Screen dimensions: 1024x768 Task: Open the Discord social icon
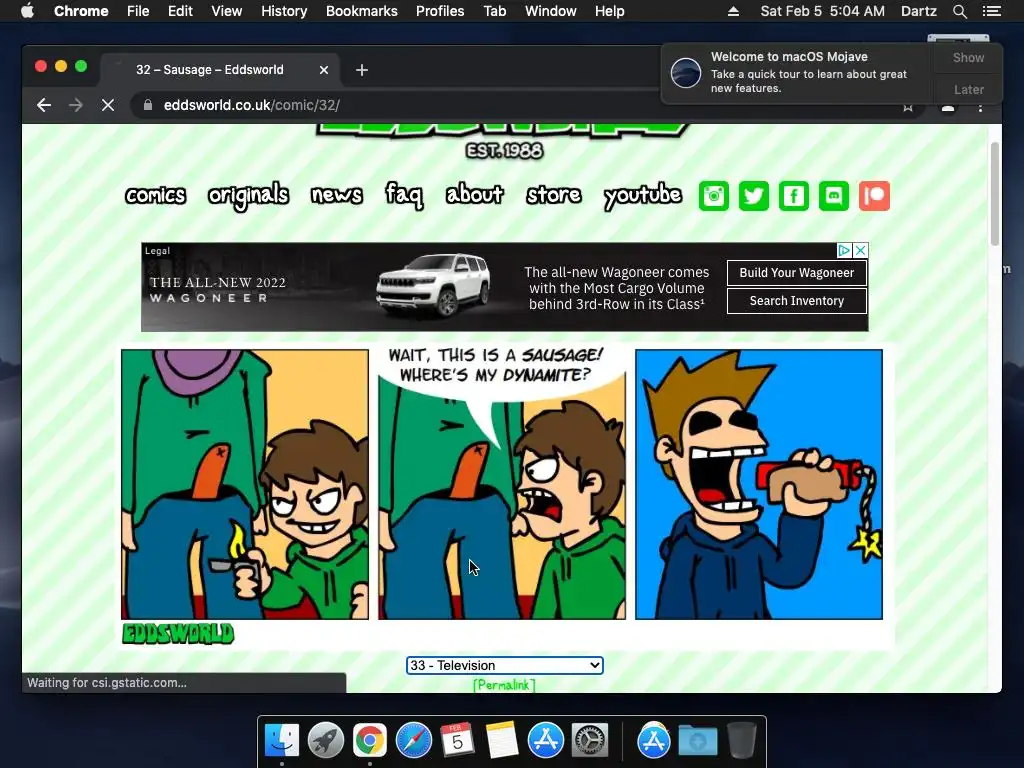834,196
